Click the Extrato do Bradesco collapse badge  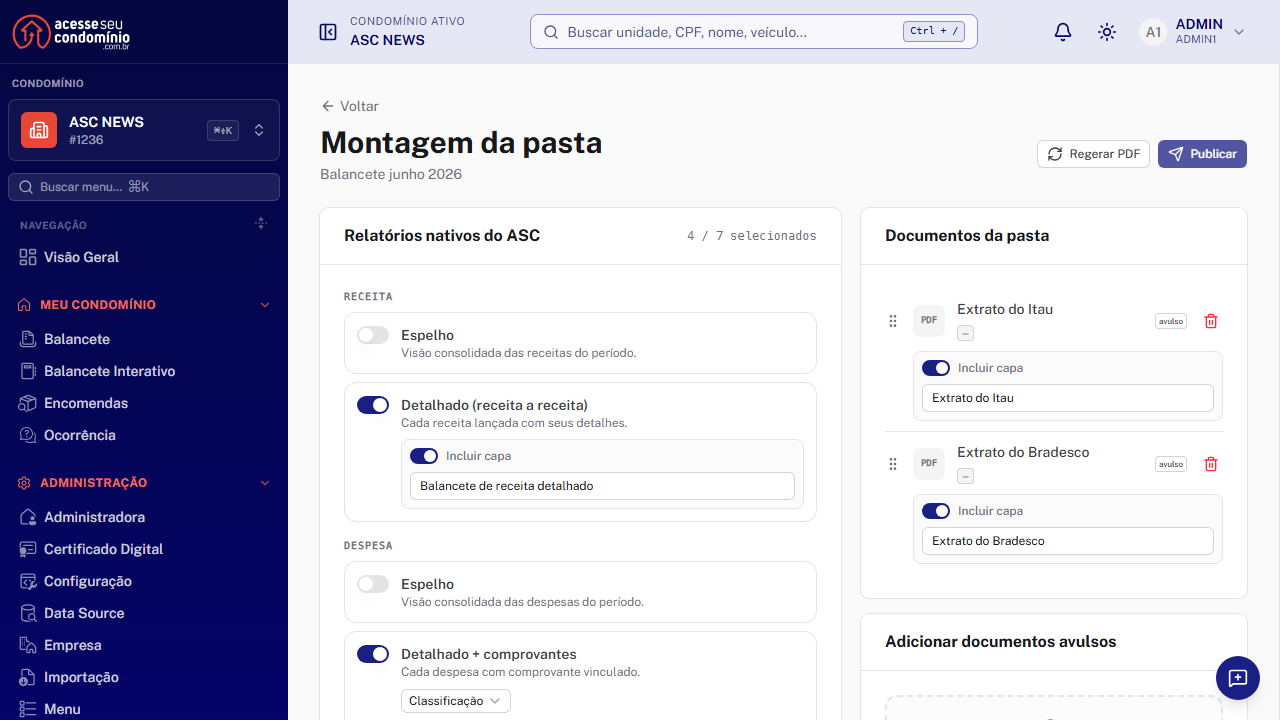point(965,476)
